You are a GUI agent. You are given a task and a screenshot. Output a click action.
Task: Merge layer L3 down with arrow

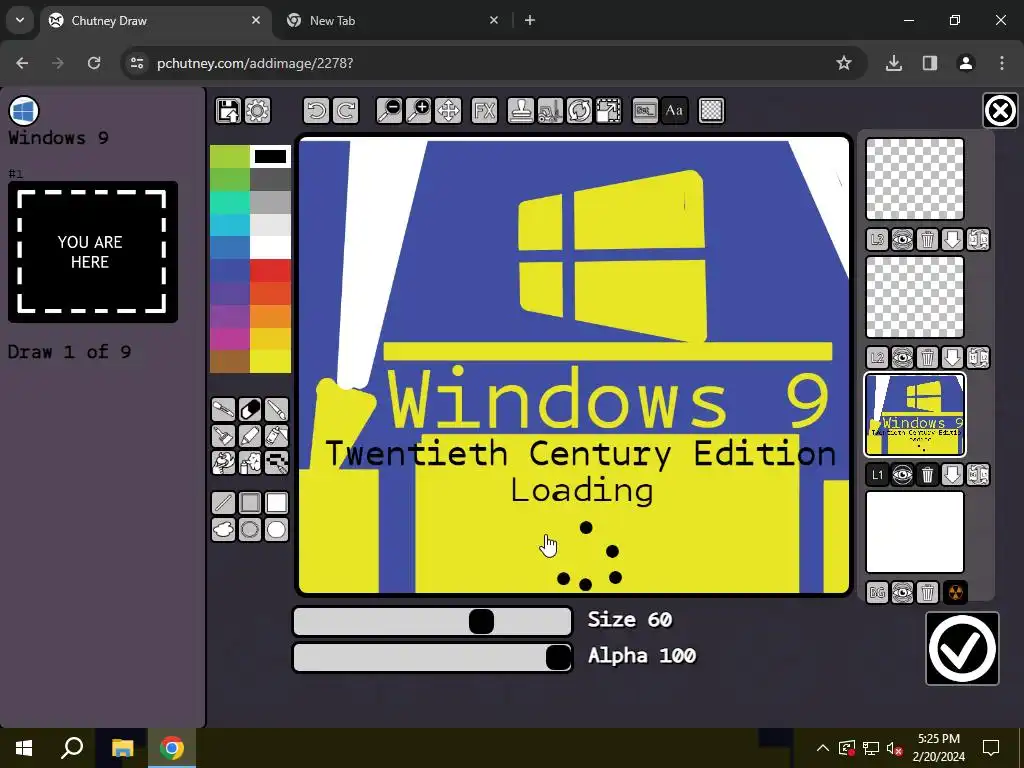(x=952, y=240)
